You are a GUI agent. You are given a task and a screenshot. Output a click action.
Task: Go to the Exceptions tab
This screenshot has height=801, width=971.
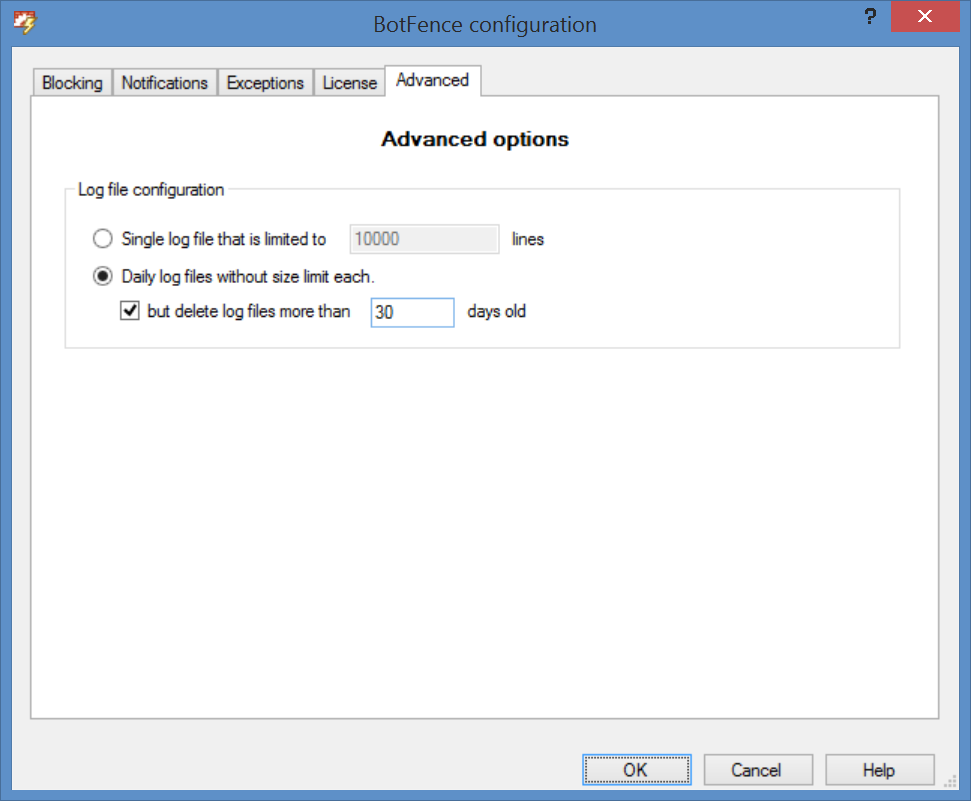click(x=265, y=83)
